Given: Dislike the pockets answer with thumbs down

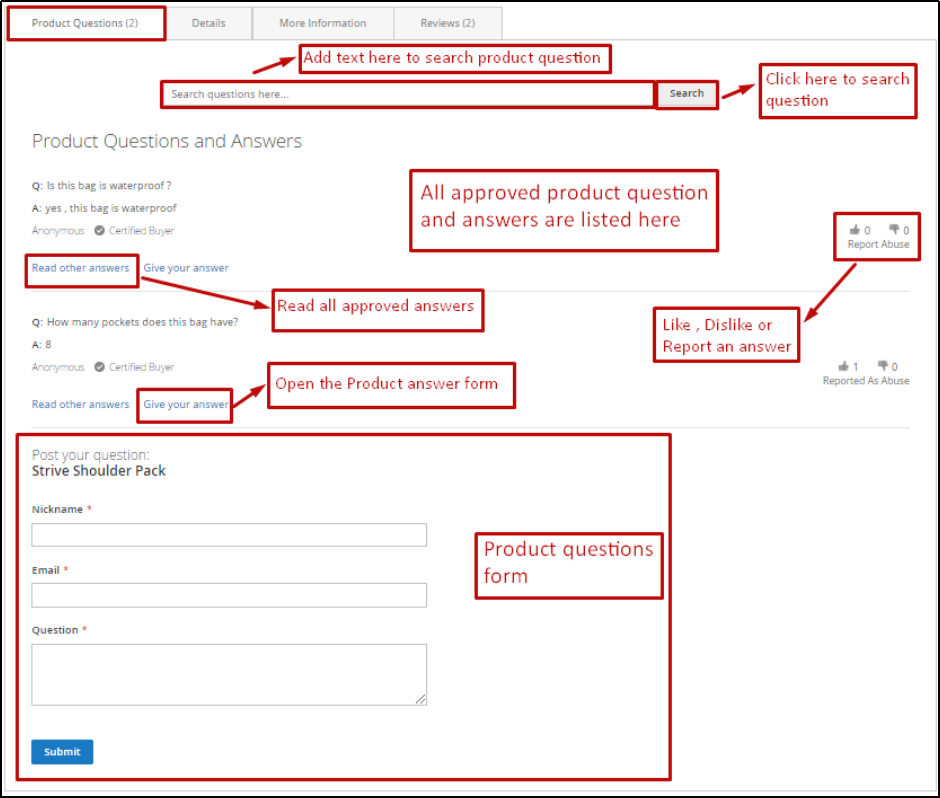Looking at the screenshot, I should (884, 366).
